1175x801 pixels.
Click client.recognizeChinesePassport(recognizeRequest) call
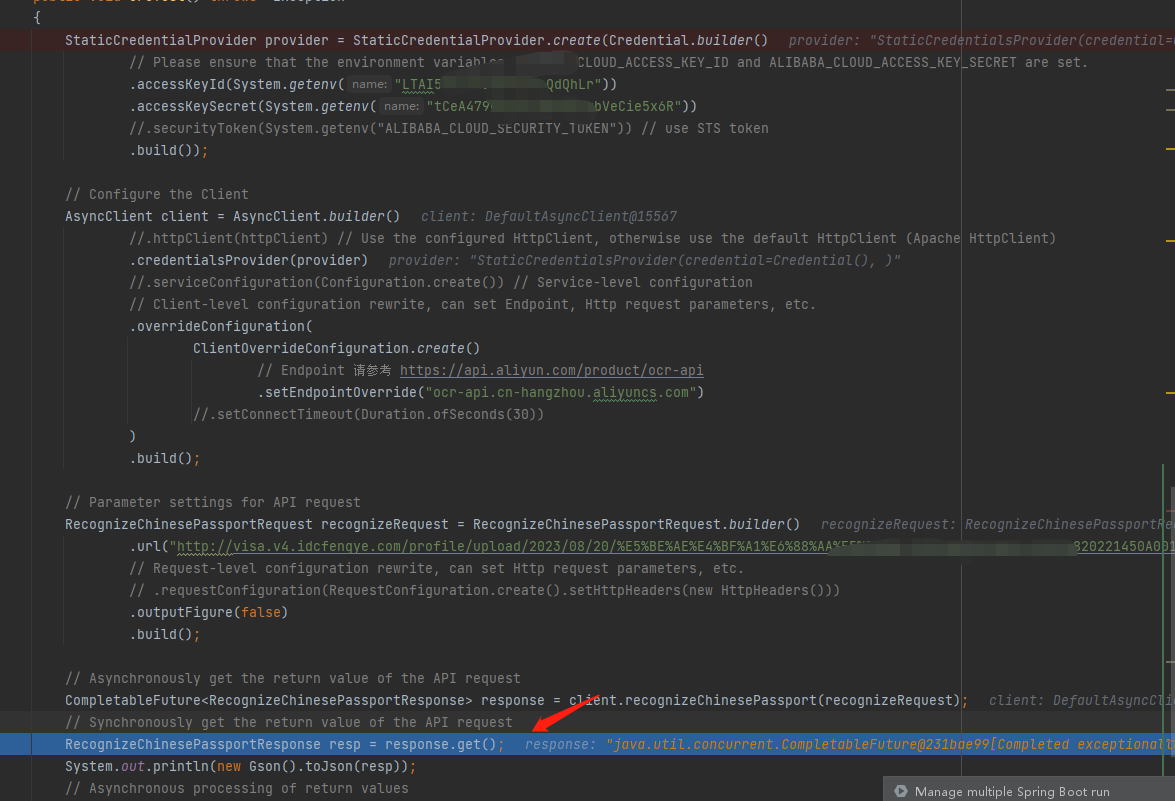(x=764, y=700)
